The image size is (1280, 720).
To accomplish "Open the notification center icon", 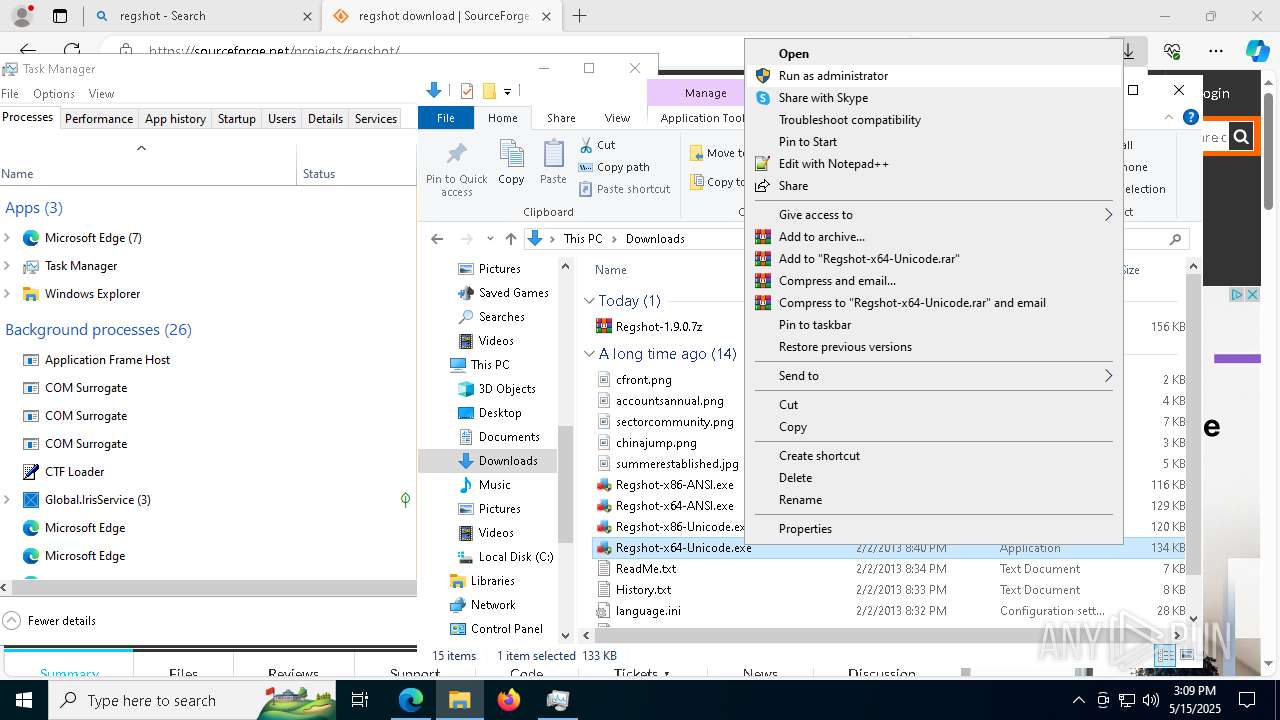I will [1247, 700].
